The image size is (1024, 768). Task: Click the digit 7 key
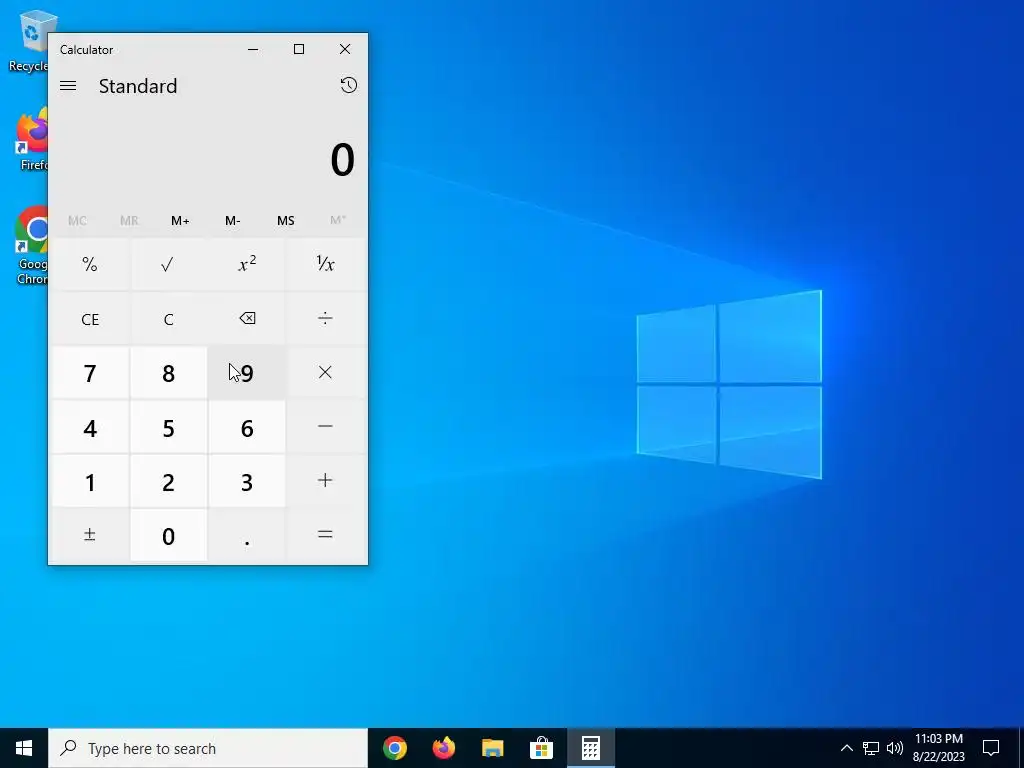(x=90, y=373)
